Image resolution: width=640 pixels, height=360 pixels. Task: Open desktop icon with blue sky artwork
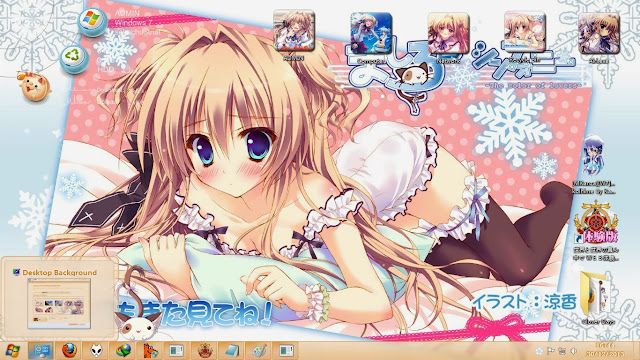[371, 33]
